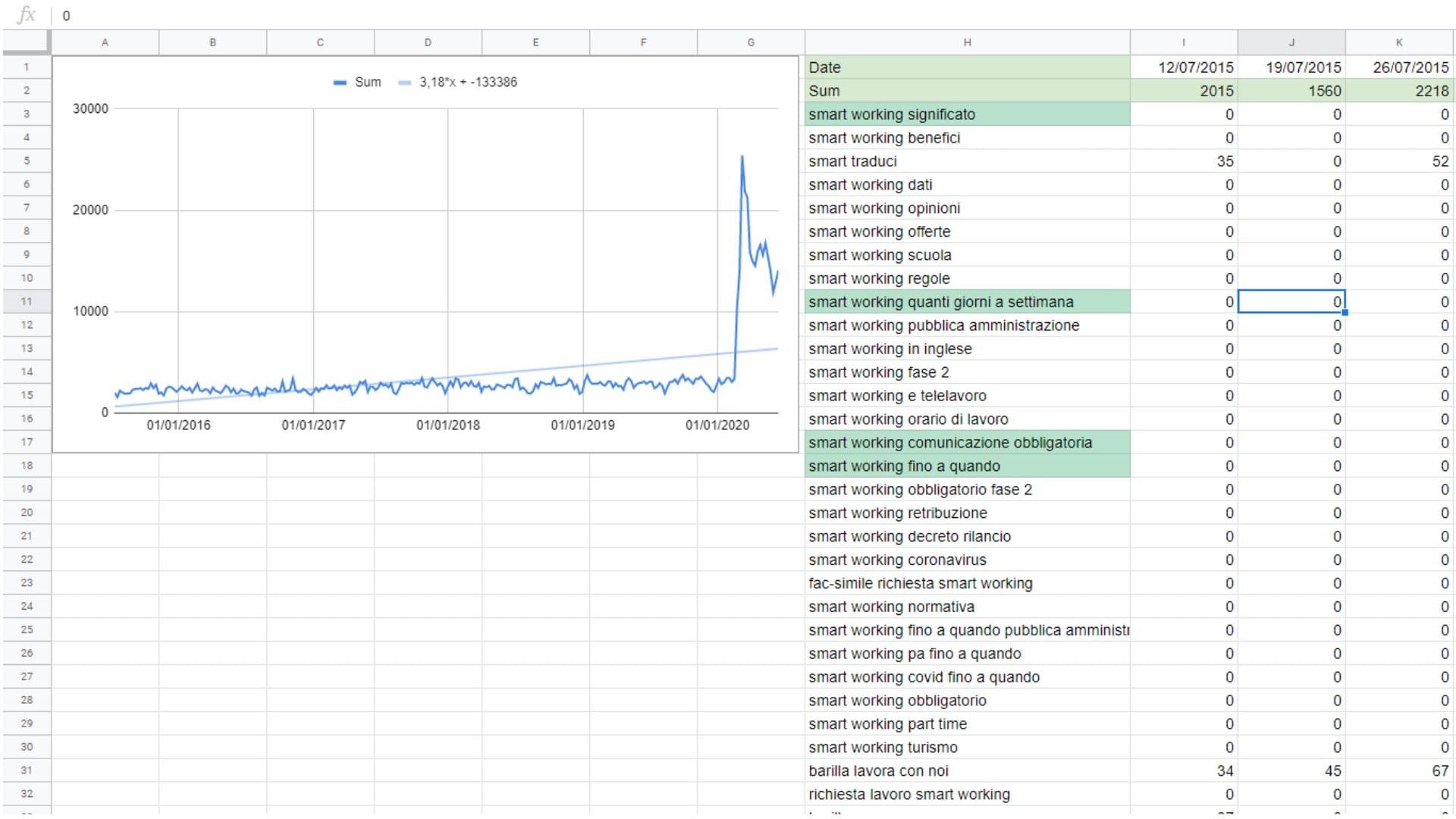
Task: Click the trendline legend entry 3,18*x
Action: 467,82
